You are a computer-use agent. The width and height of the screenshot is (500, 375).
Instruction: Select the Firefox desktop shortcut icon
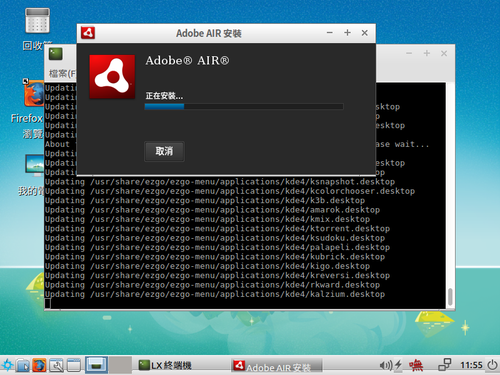[x=34, y=94]
